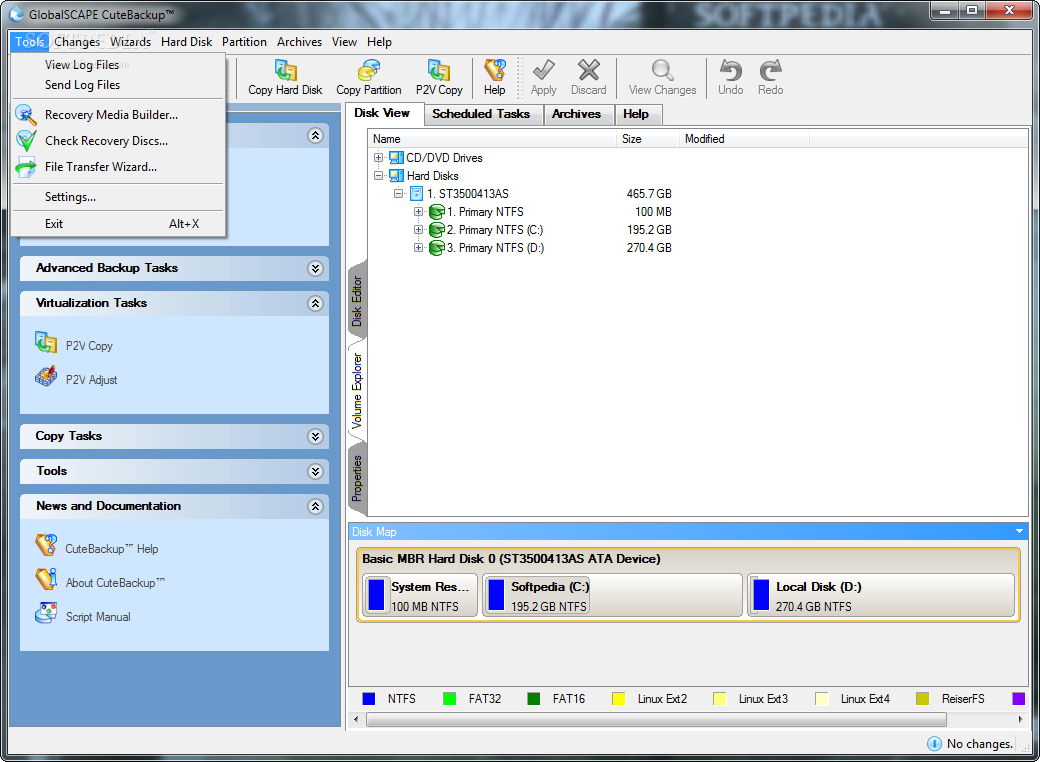The height and width of the screenshot is (762, 1040).
Task: Open the About CuteBackup link
Action: tap(115, 583)
